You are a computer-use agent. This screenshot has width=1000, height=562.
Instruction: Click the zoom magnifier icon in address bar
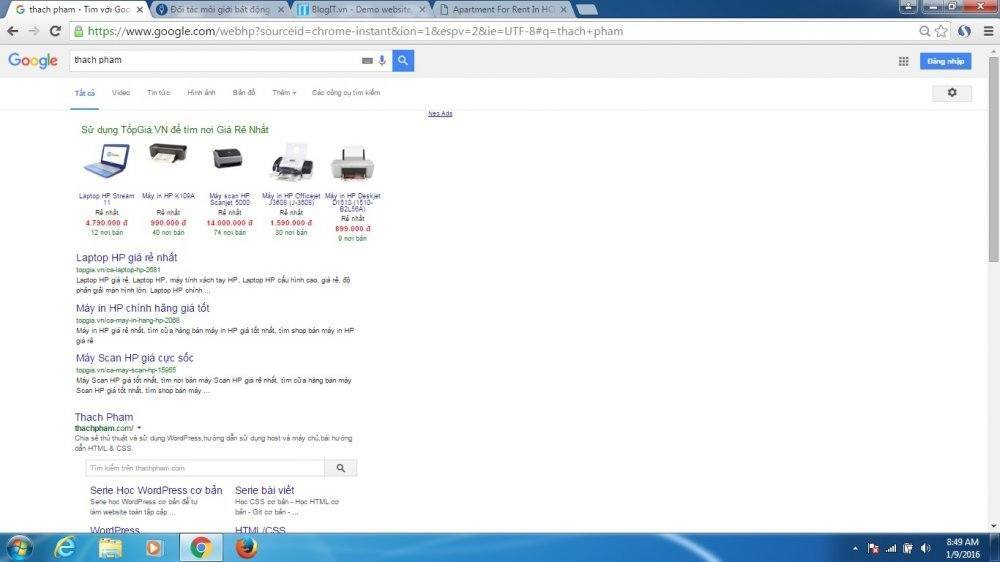(x=924, y=31)
